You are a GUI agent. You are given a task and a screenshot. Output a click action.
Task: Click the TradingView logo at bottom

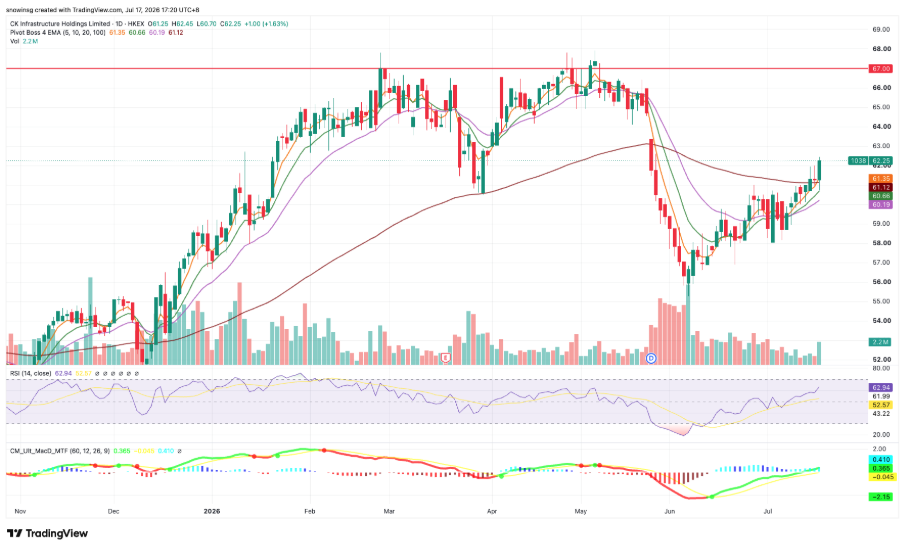click(47, 533)
